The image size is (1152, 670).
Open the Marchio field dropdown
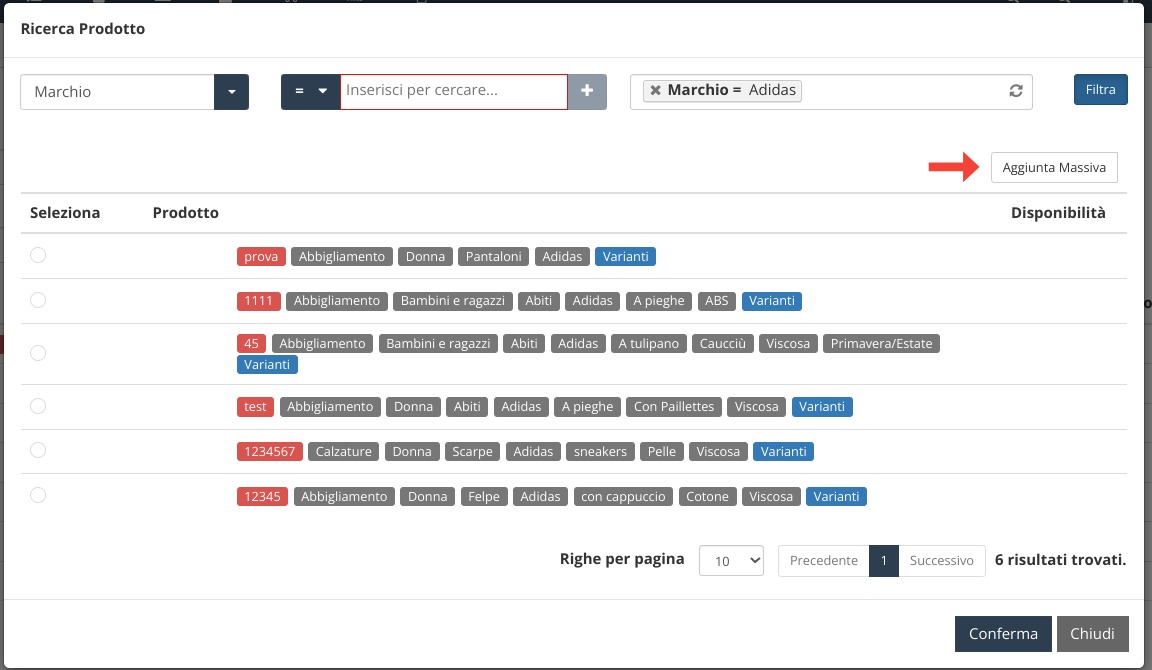[x=231, y=92]
